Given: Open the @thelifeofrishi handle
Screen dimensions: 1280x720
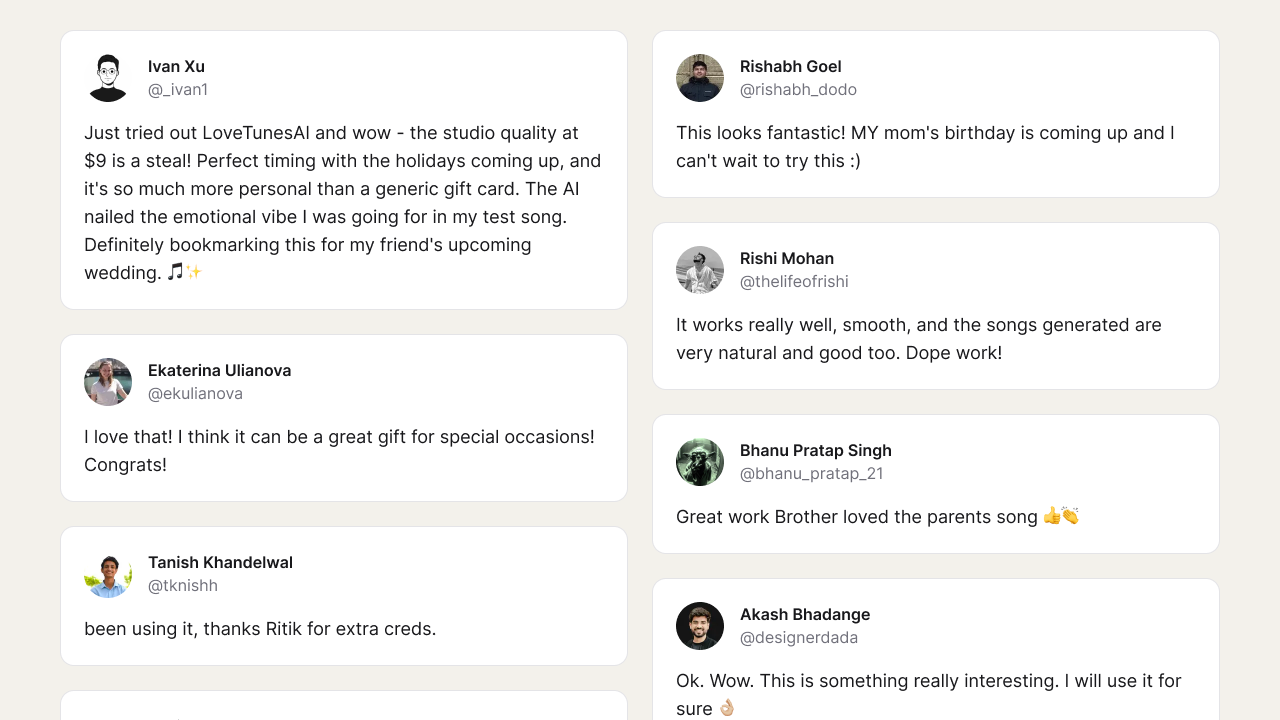Looking at the screenshot, I should (794, 282).
